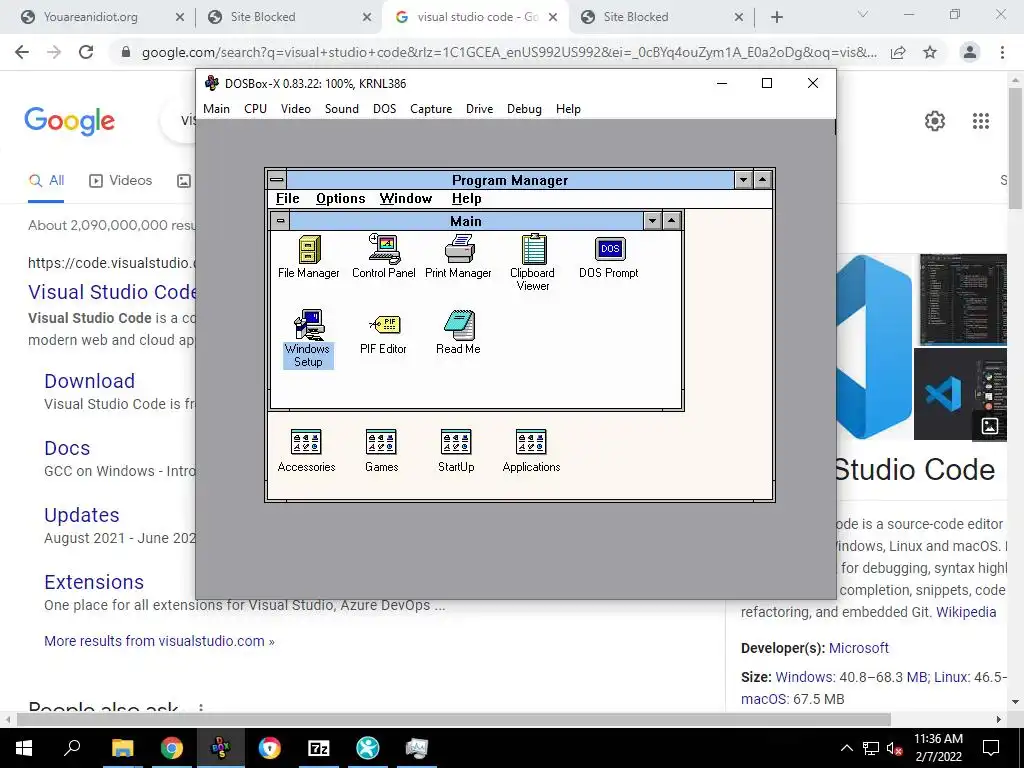1024x768 pixels.
Task: Open DOSBox-X Help menu
Action: pos(568,109)
